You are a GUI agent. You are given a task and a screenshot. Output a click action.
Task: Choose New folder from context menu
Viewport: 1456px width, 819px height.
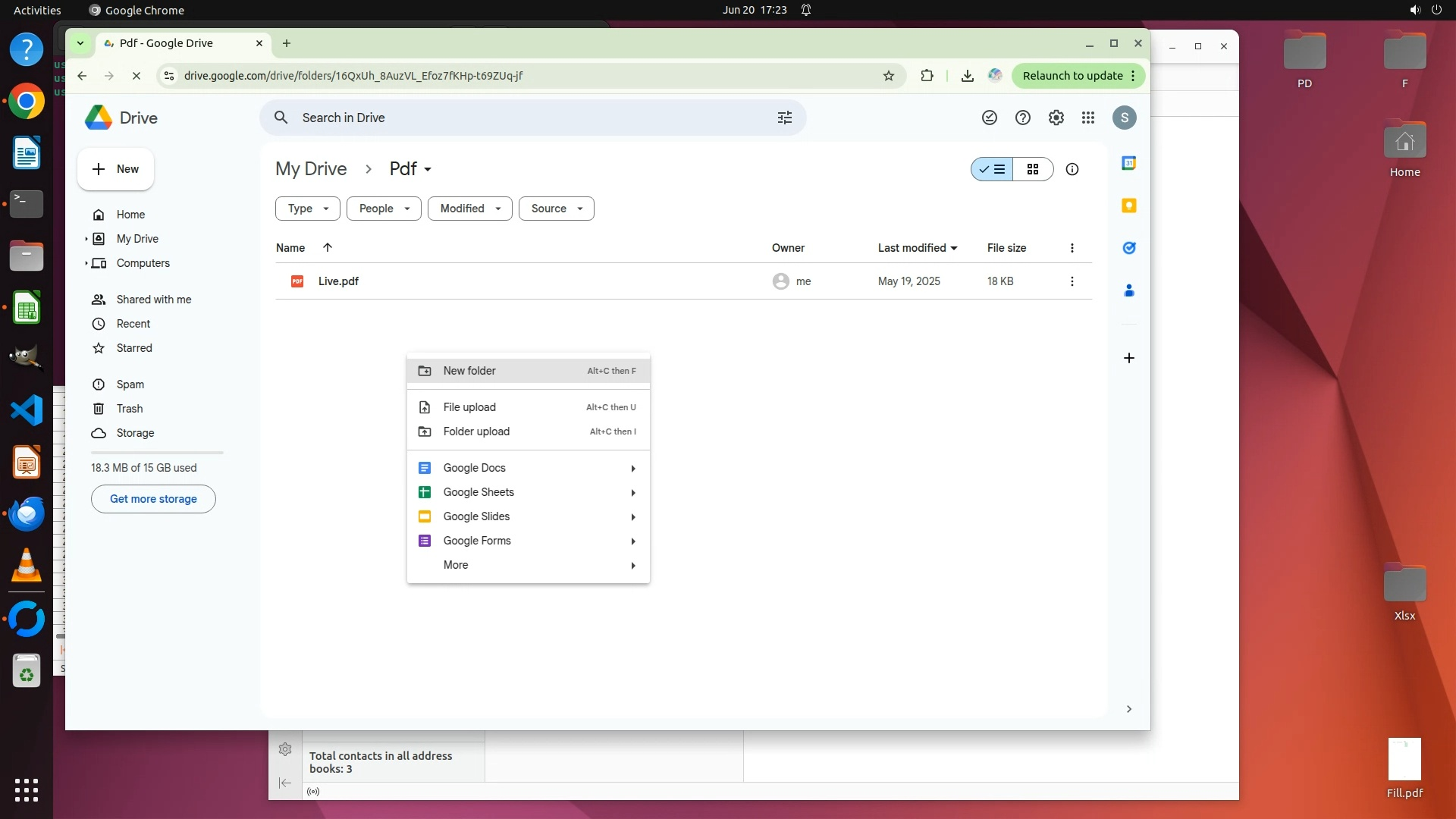tap(469, 371)
